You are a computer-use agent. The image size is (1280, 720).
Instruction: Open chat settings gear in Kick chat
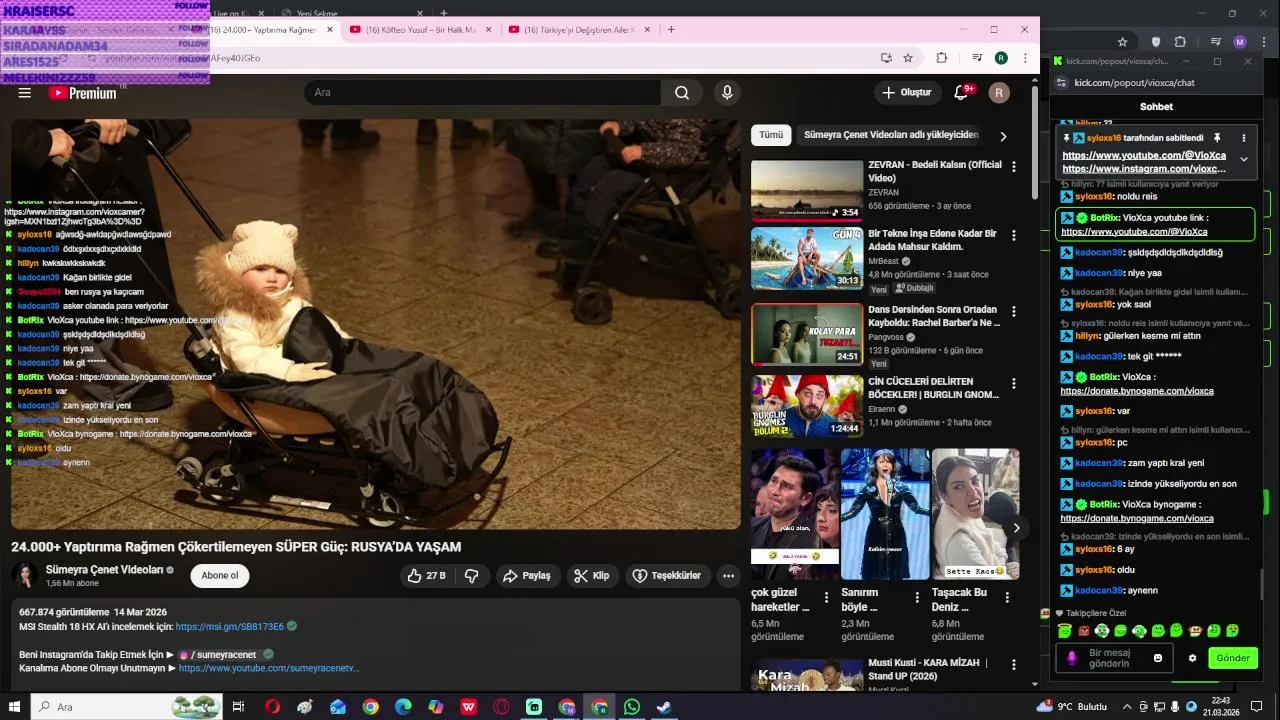click(1192, 658)
